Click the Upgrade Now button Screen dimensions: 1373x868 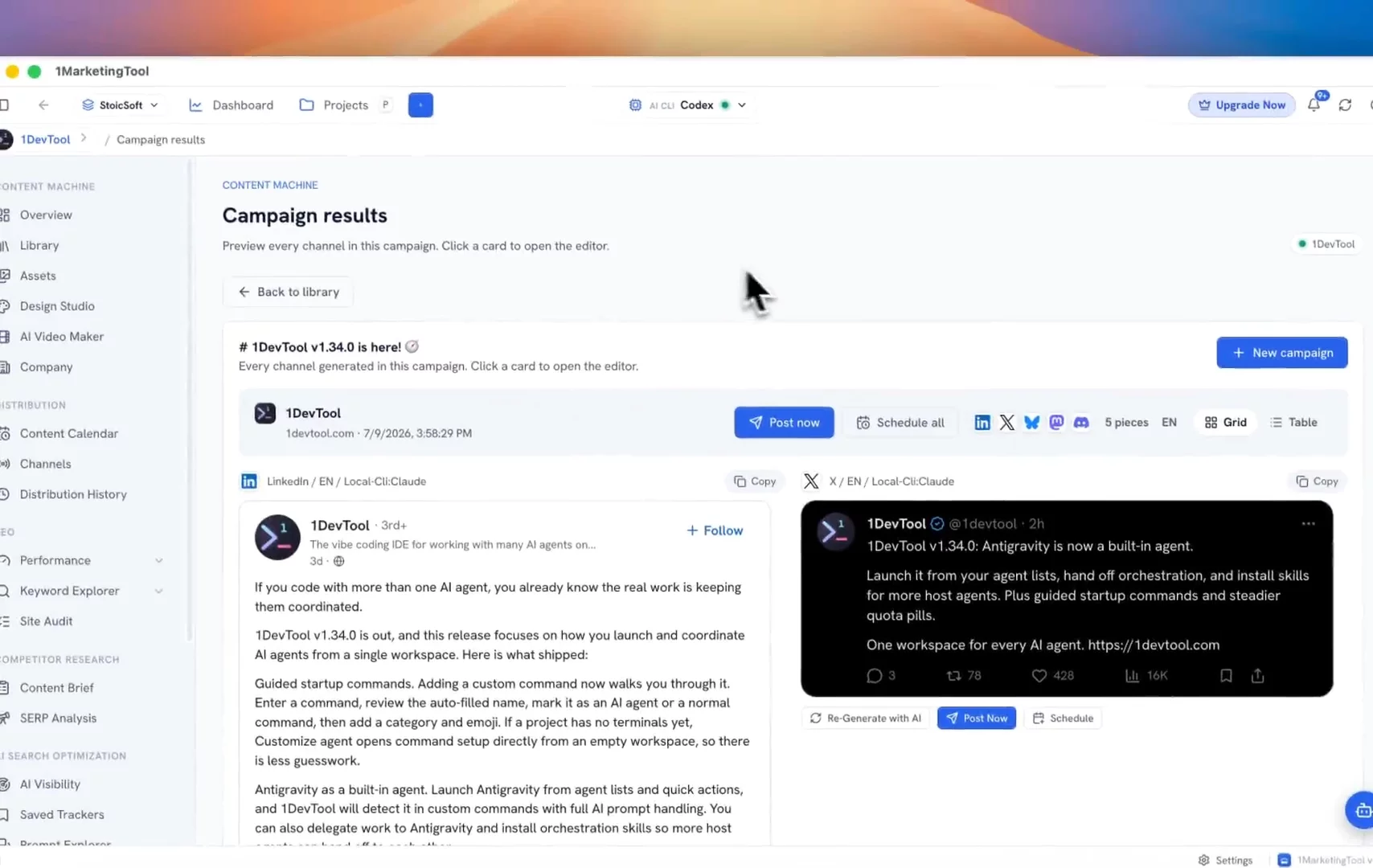pos(1241,105)
